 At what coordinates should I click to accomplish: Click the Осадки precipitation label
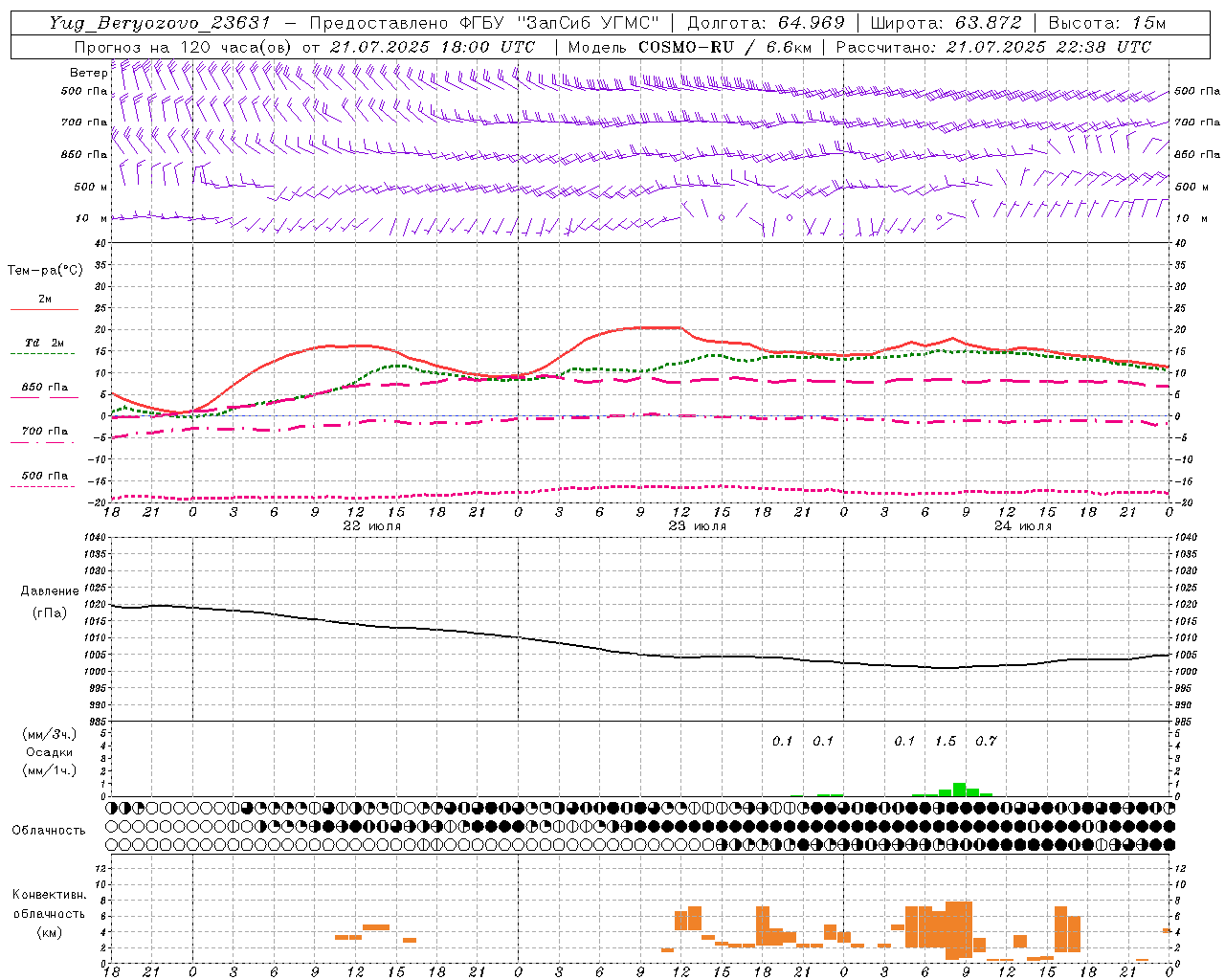[50, 752]
